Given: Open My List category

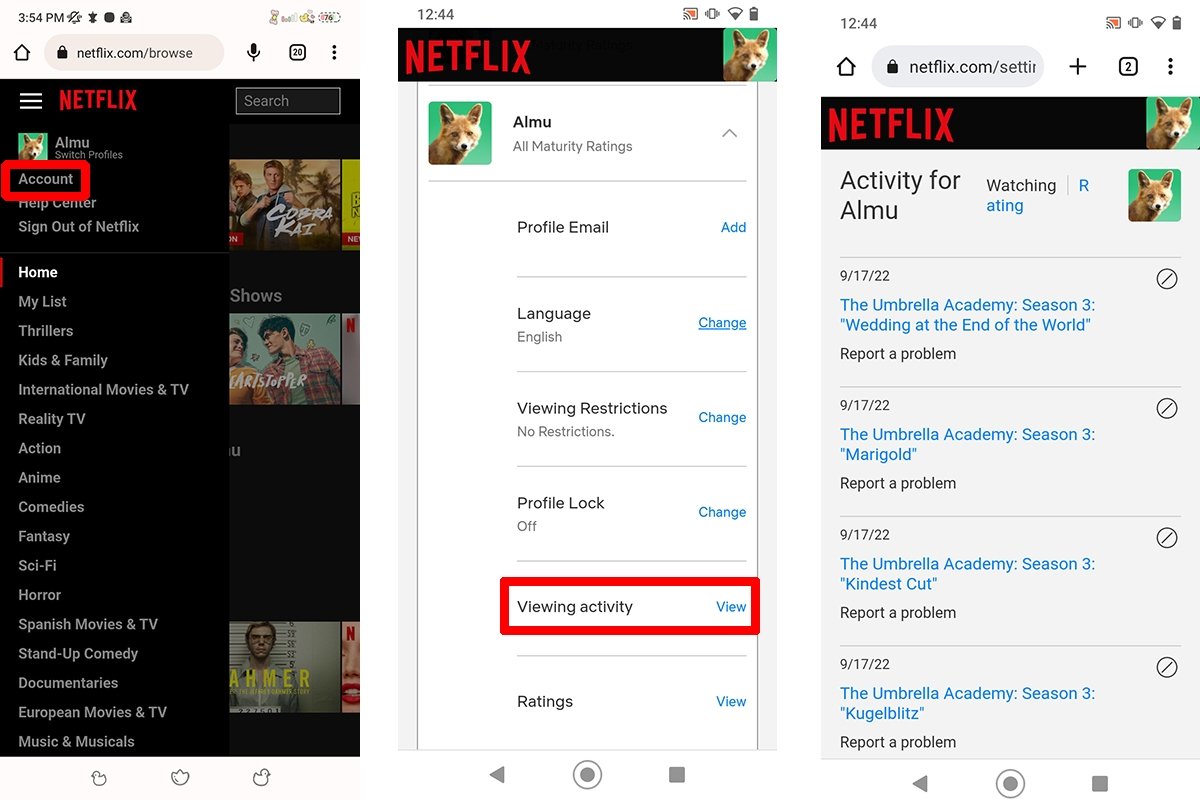Looking at the screenshot, I should coord(43,302).
